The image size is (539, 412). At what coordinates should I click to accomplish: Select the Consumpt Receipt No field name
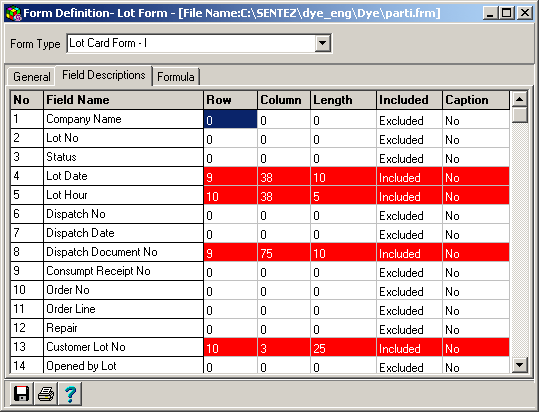(123, 271)
